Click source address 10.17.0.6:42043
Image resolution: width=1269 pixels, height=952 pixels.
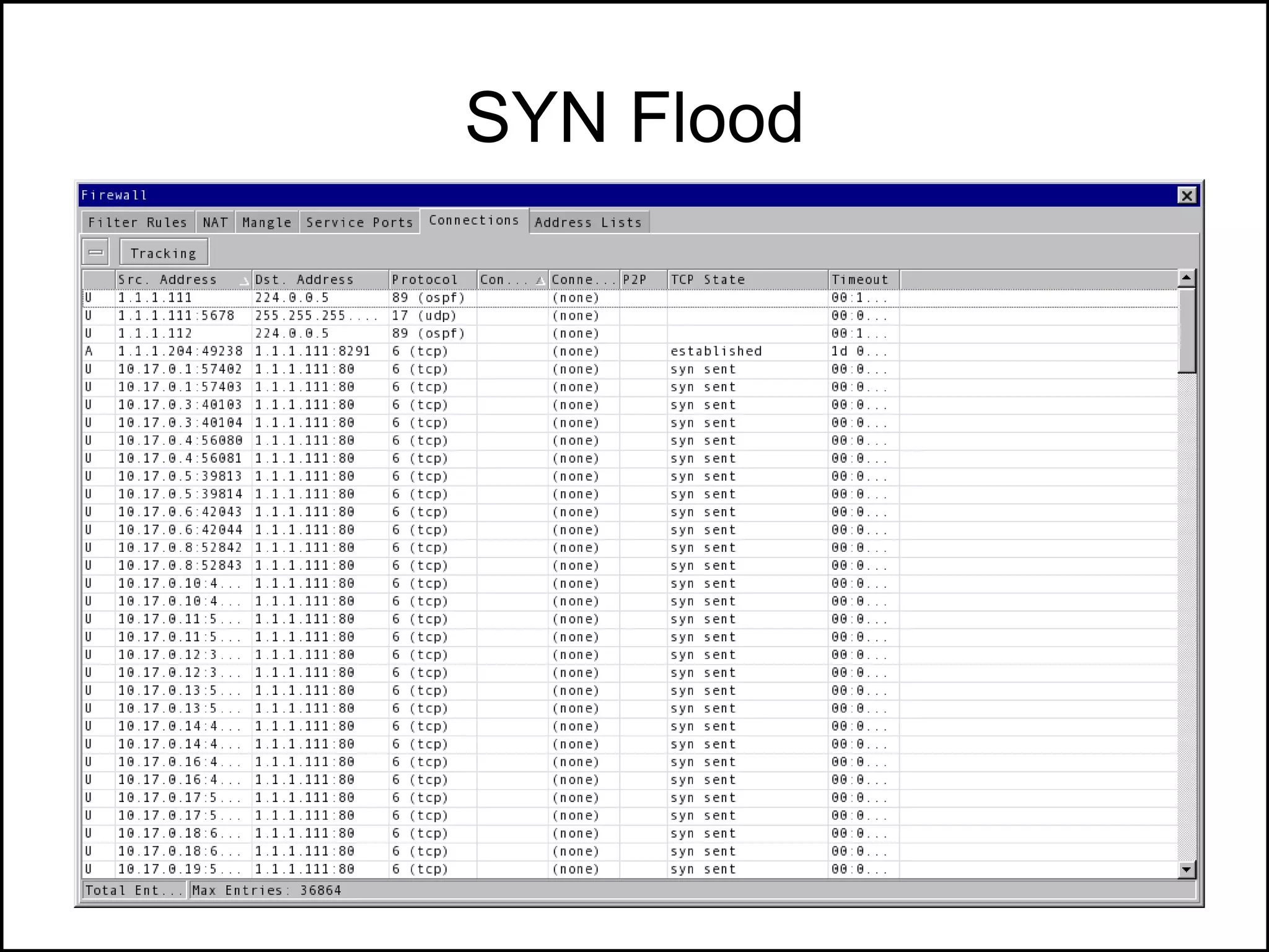180,512
